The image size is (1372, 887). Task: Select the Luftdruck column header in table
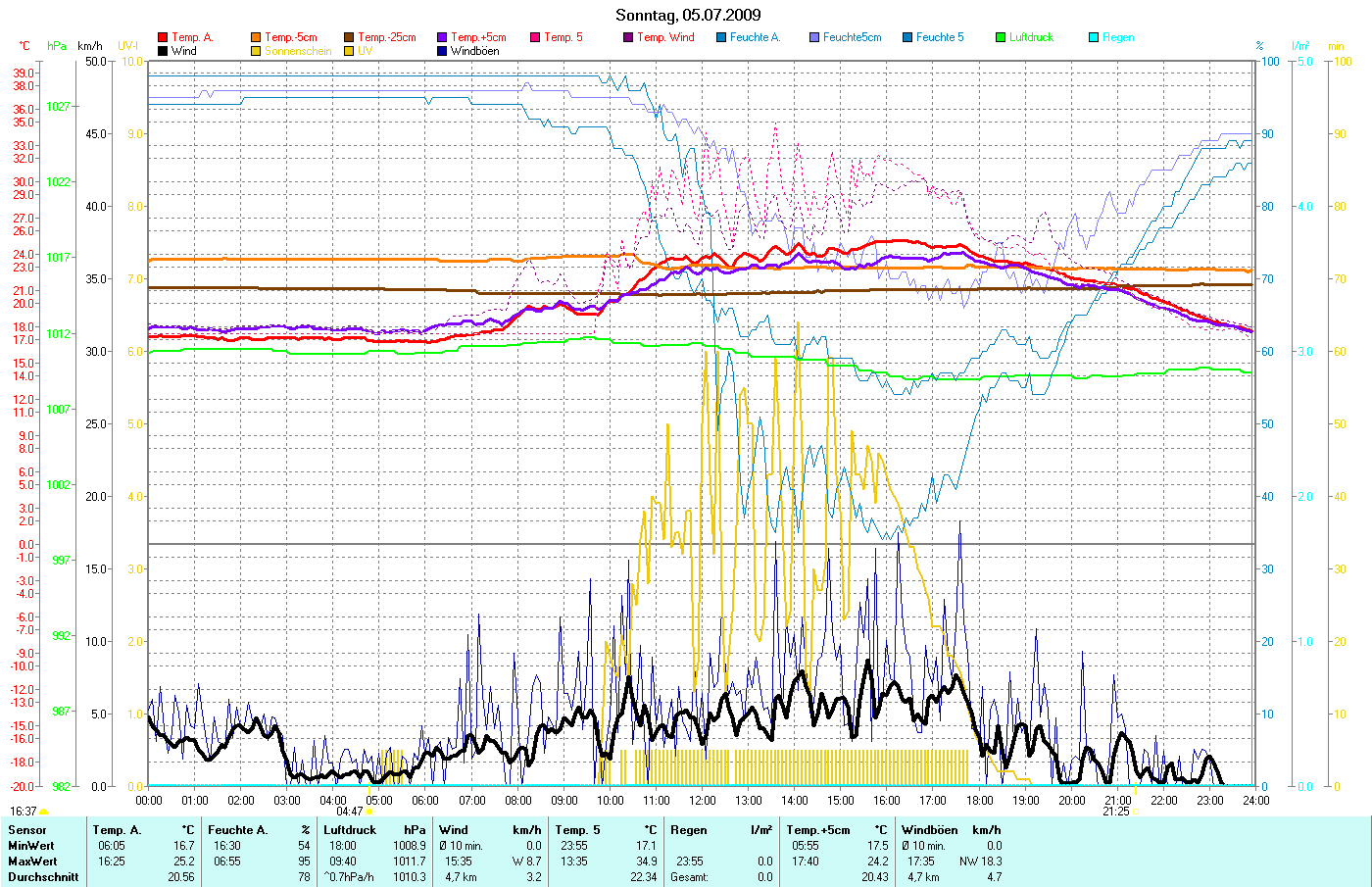(x=350, y=830)
